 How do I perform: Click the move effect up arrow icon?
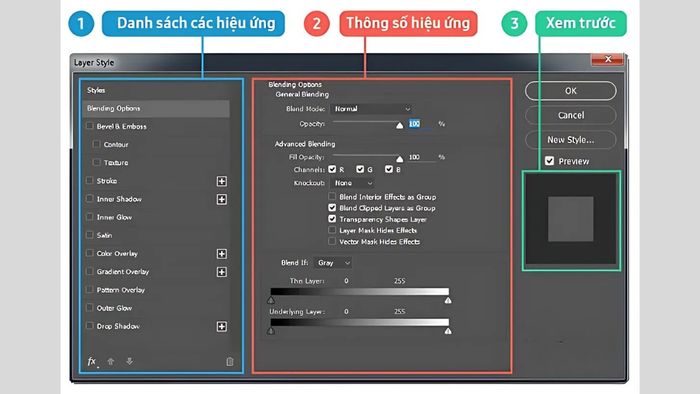click(x=111, y=361)
